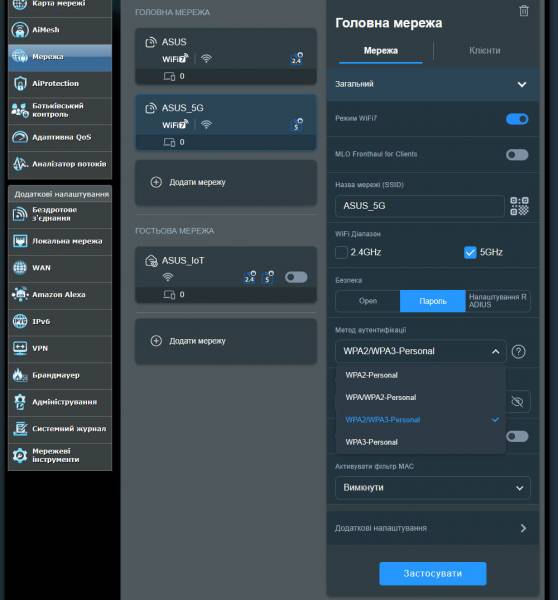The image size is (558, 600).
Task: Open the AiMesh sidebar icon
Action: (x=20, y=30)
